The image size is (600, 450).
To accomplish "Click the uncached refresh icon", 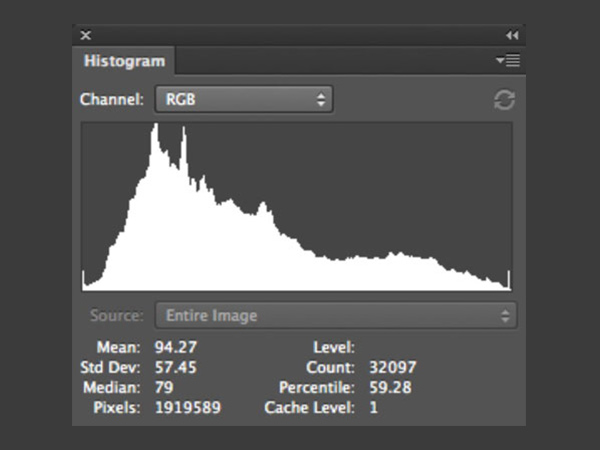I will [x=505, y=99].
